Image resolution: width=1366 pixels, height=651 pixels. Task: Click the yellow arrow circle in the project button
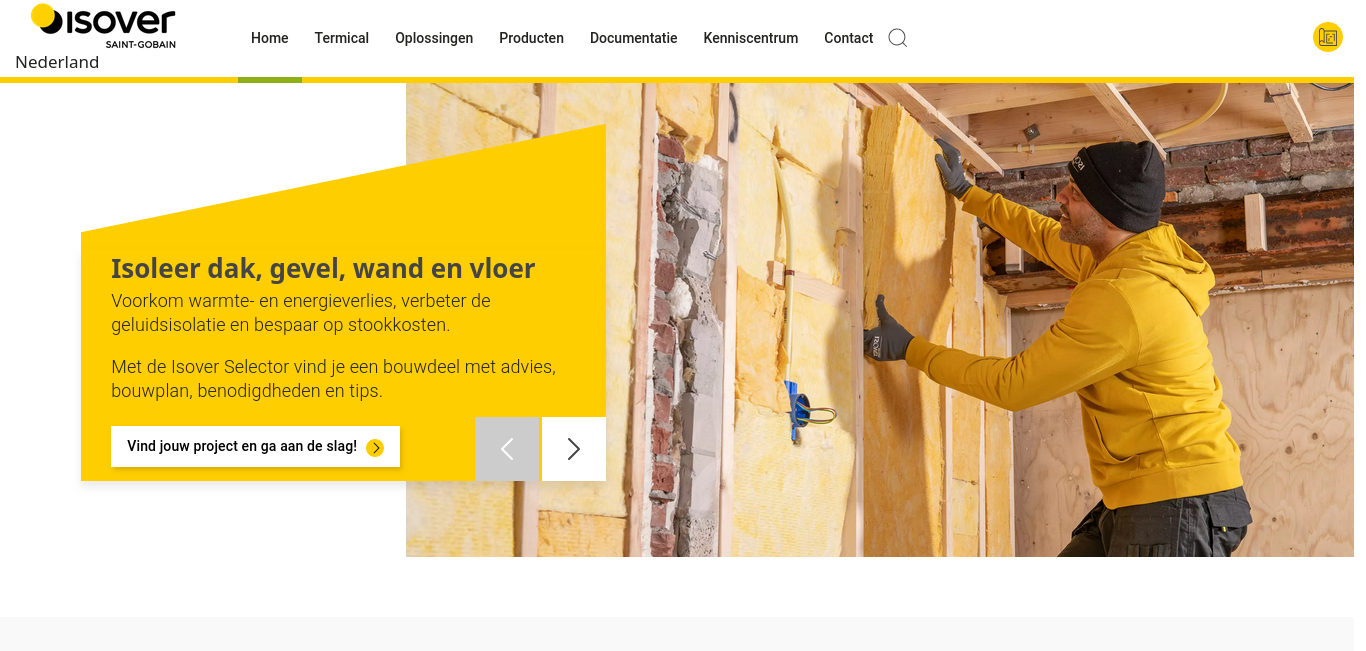(x=375, y=447)
